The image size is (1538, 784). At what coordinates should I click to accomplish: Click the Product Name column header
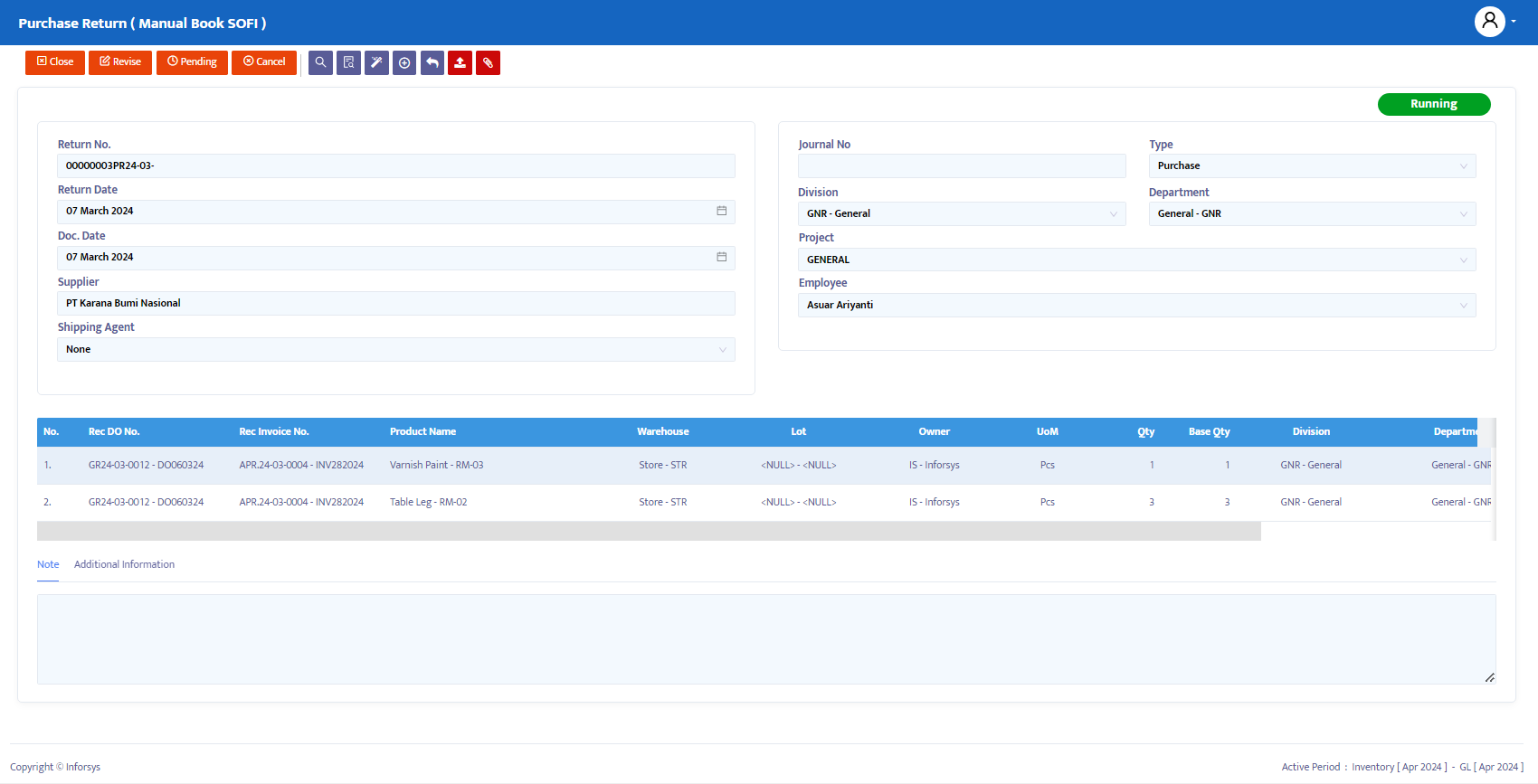click(x=422, y=431)
